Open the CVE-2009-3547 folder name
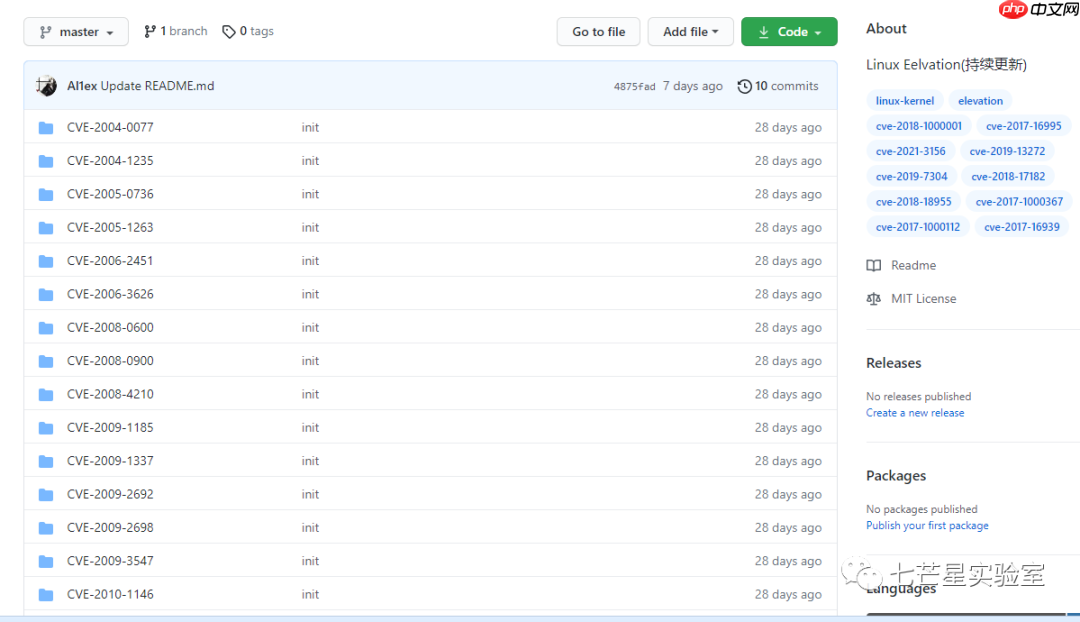 pos(110,561)
